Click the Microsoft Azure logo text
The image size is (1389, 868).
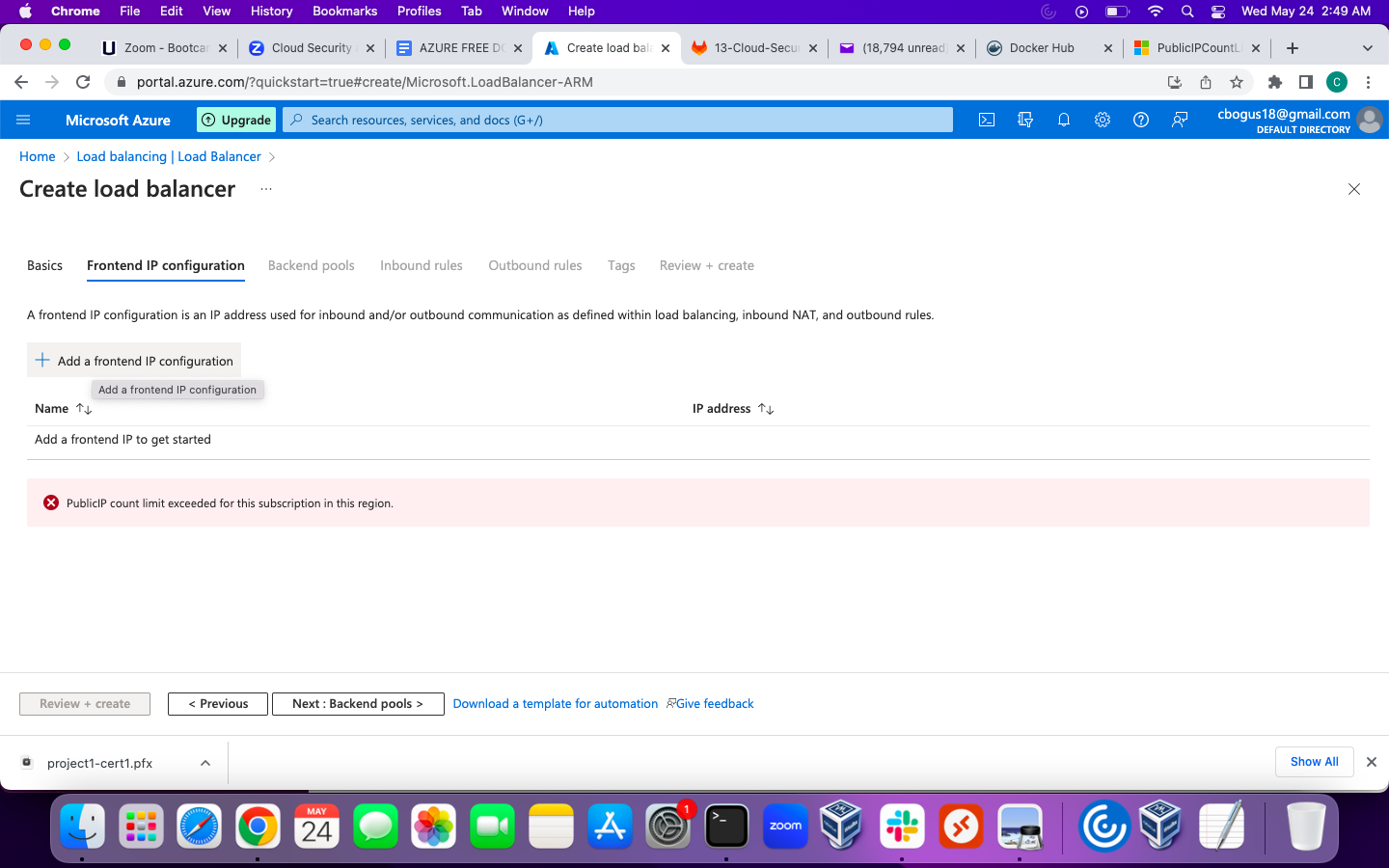coord(118,120)
